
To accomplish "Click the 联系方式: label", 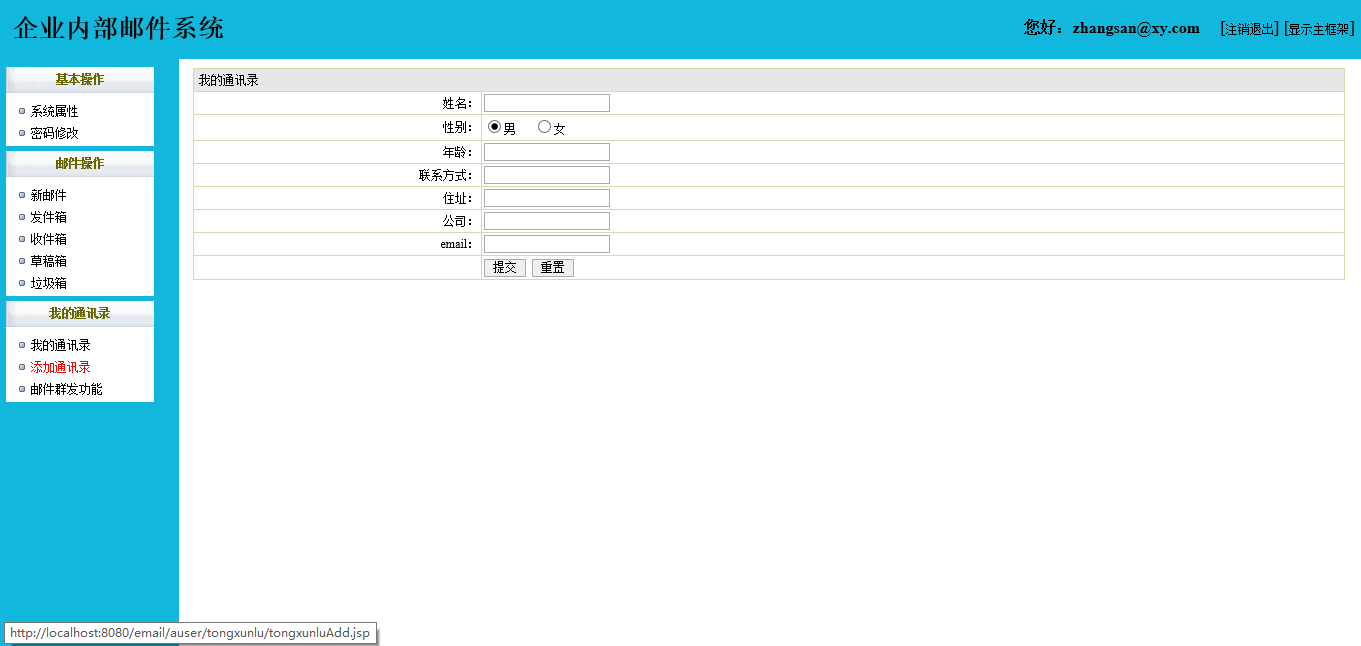I will 445,175.
